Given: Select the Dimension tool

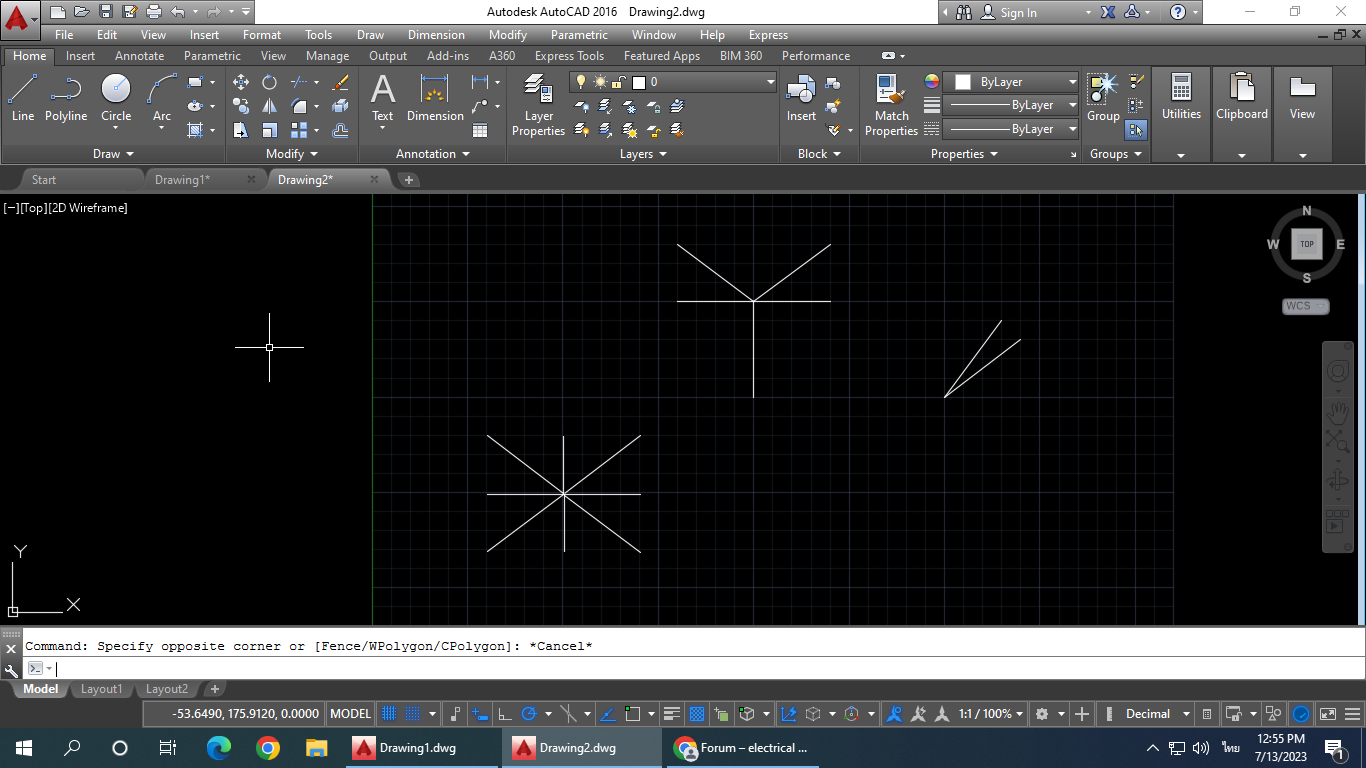Looking at the screenshot, I should click(x=435, y=98).
